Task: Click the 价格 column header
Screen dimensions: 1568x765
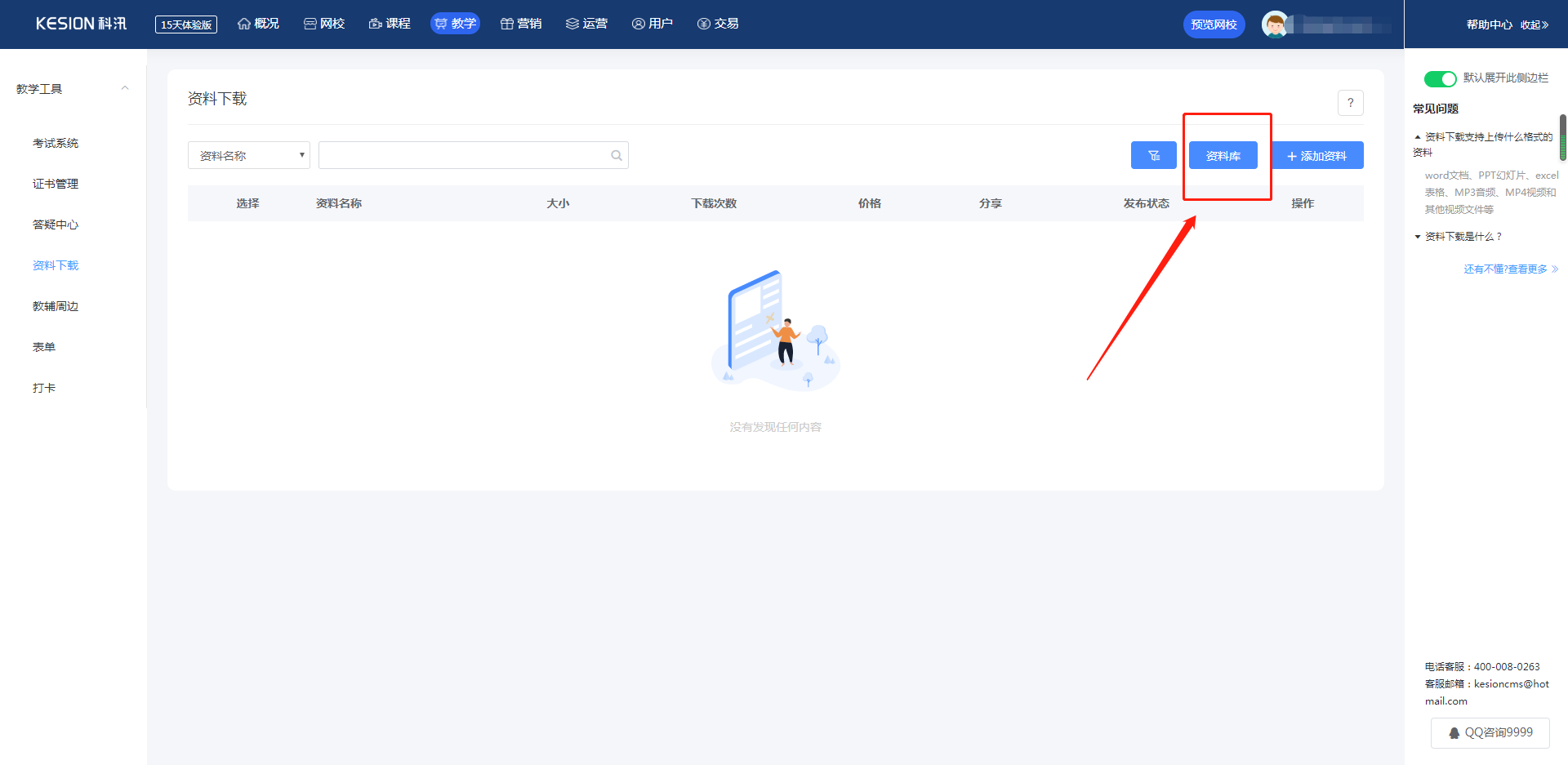Action: [870, 203]
